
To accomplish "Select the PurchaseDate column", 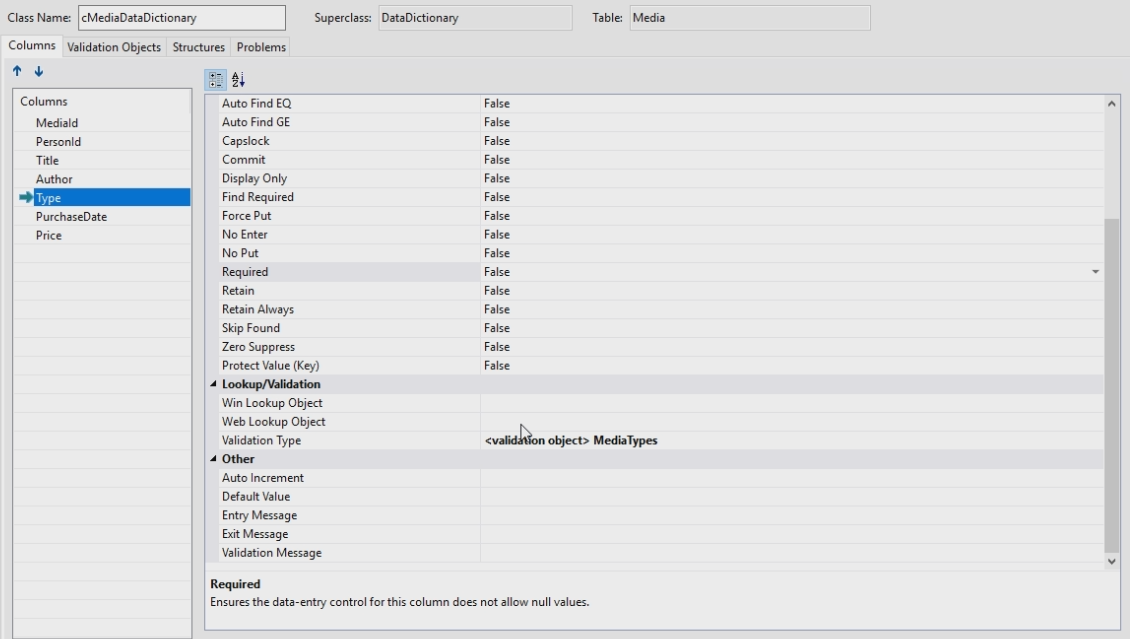I will (x=71, y=217).
